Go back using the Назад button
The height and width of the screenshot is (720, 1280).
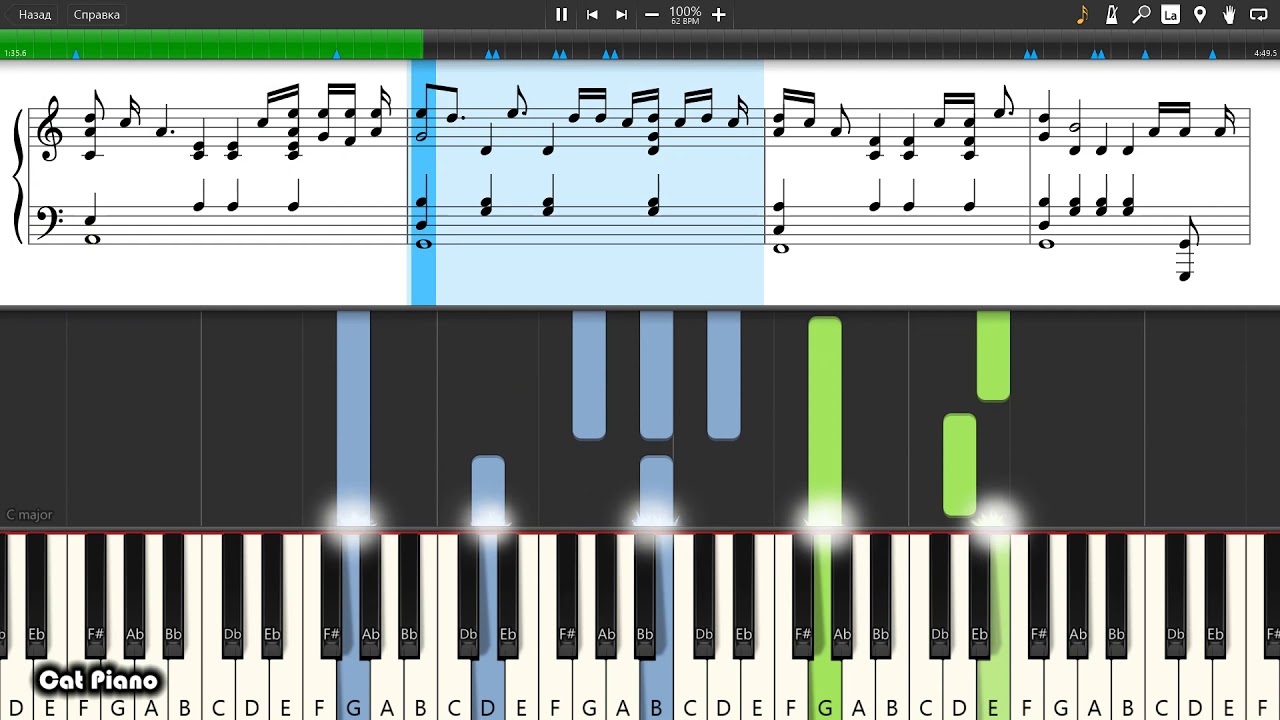click(28, 15)
